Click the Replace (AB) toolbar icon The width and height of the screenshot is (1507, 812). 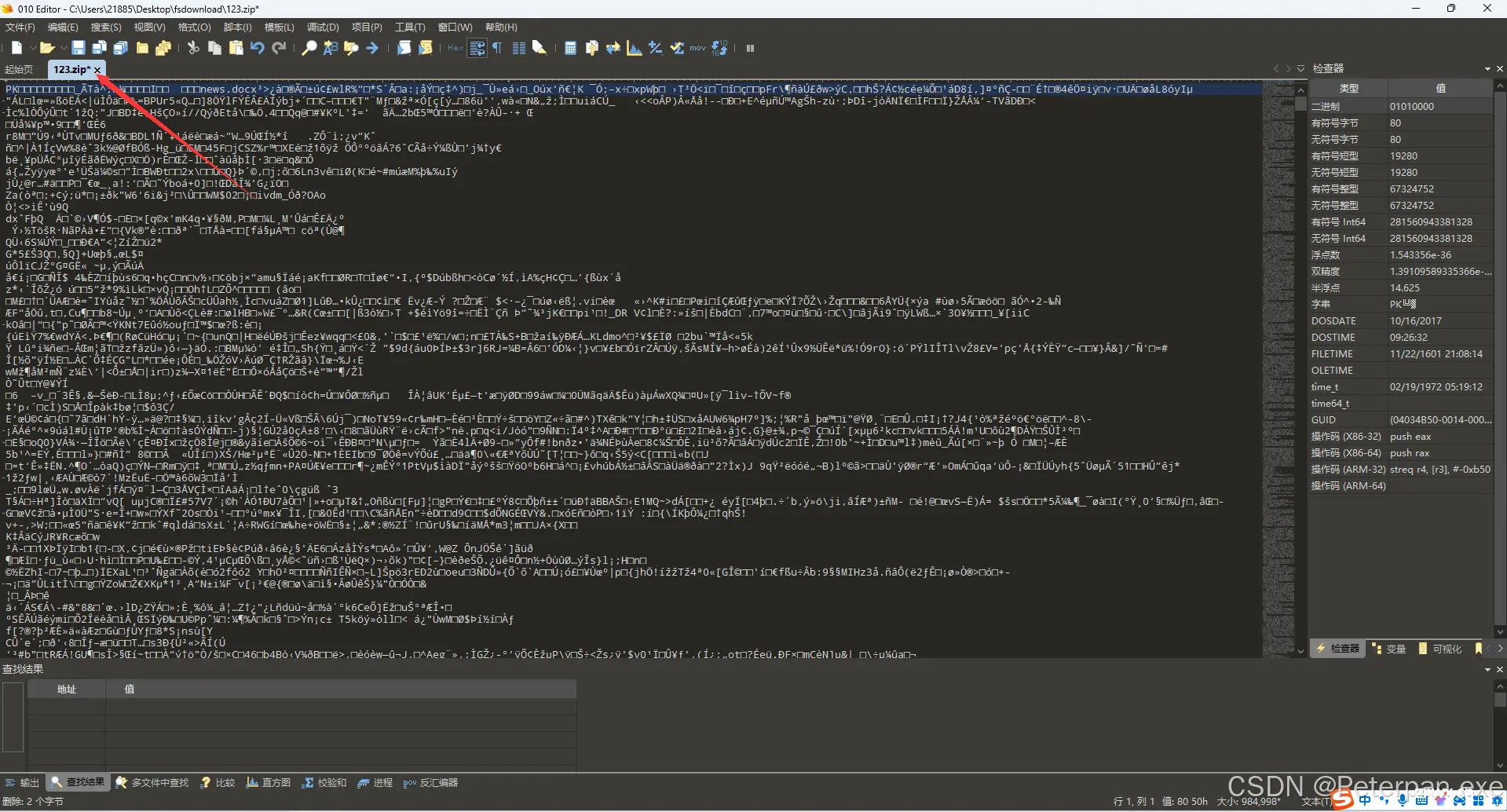331,48
